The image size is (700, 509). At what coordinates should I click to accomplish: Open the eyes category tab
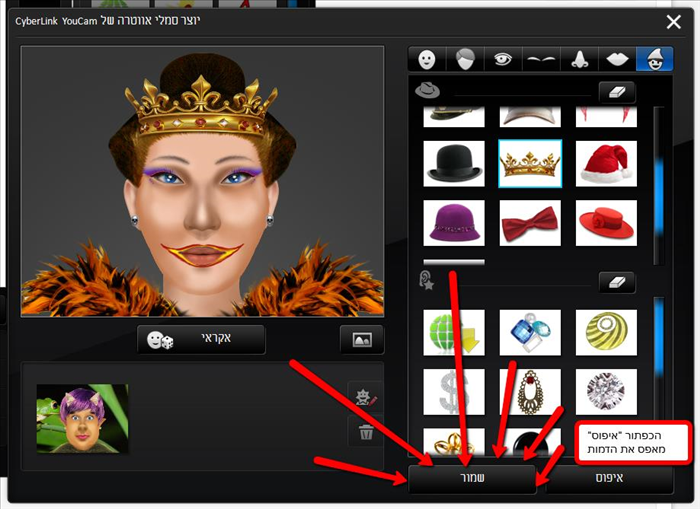(x=503, y=59)
